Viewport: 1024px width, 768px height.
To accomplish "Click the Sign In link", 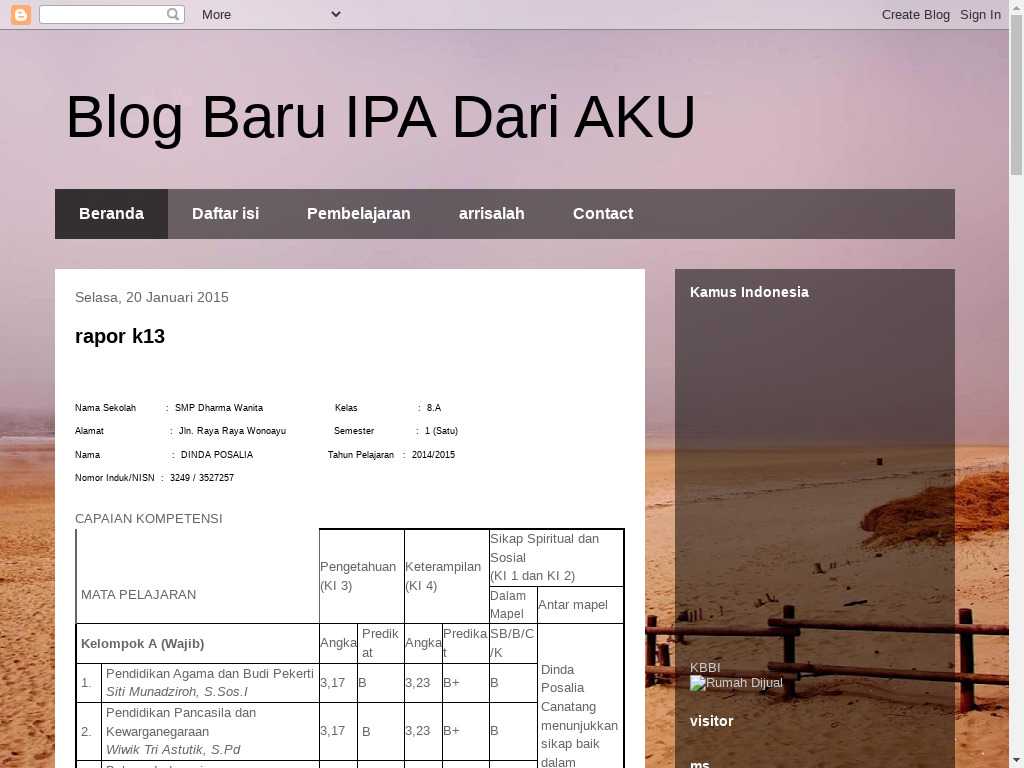I will pyautogui.click(x=980, y=14).
